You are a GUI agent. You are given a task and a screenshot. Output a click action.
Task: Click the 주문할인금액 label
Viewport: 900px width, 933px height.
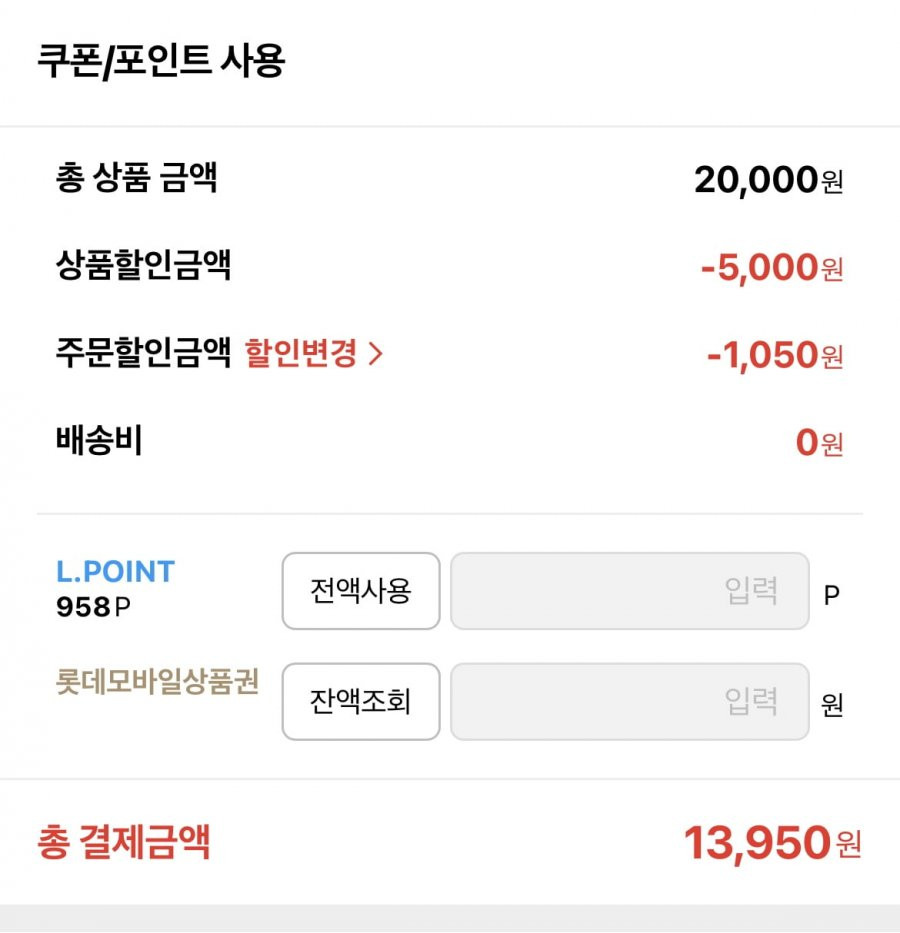(143, 352)
